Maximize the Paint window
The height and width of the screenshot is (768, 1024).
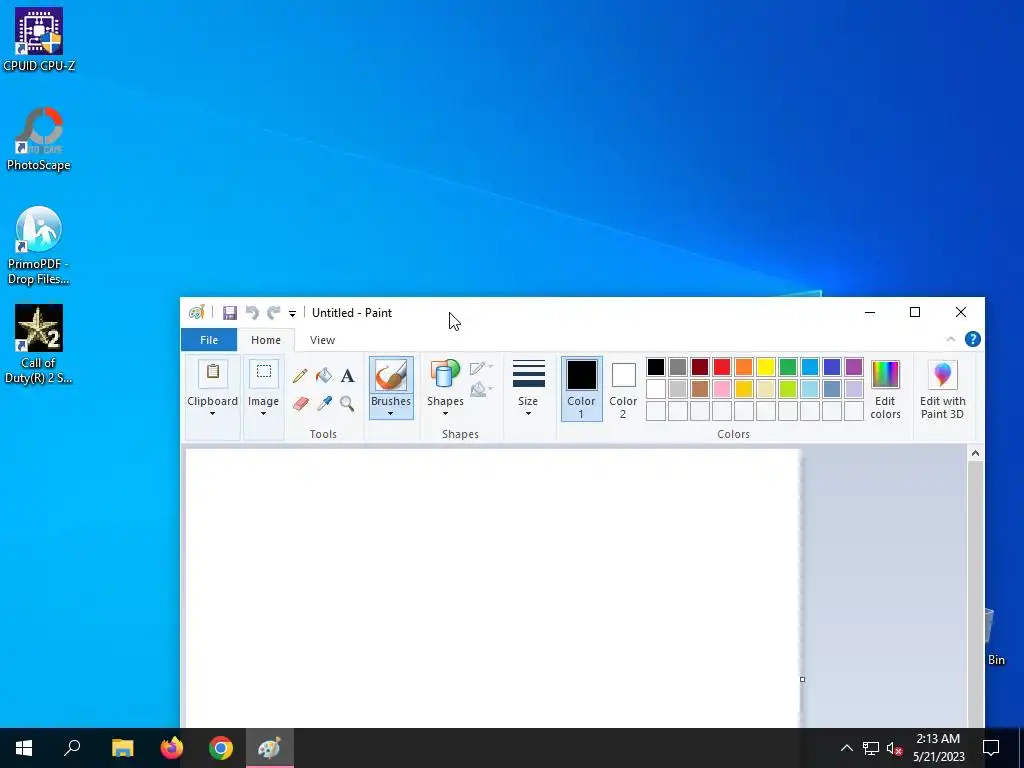click(x=915, y=312)
